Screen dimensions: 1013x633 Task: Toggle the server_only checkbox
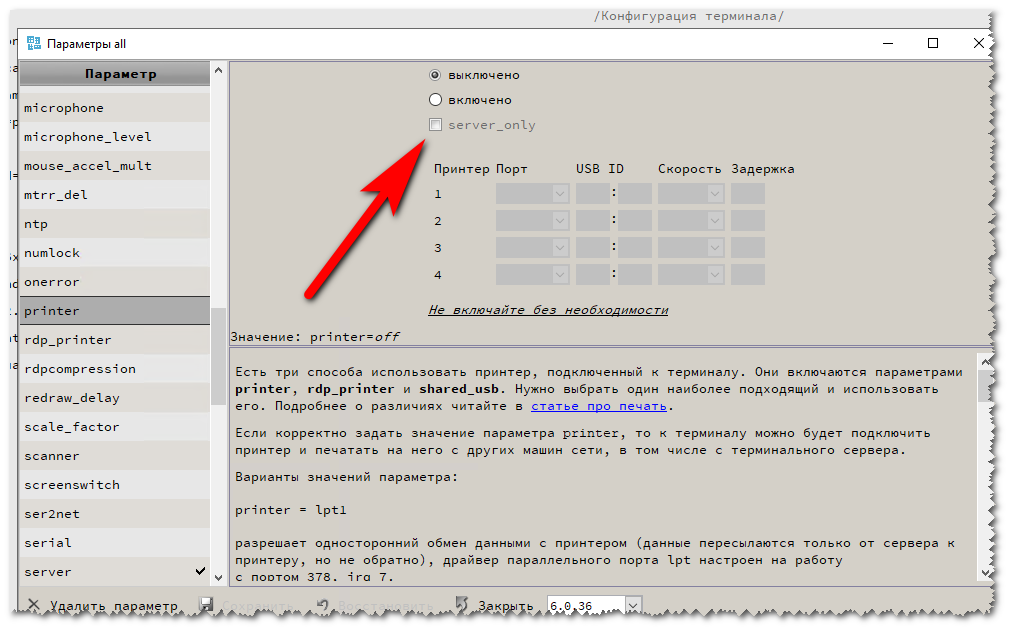pos(435,125)
